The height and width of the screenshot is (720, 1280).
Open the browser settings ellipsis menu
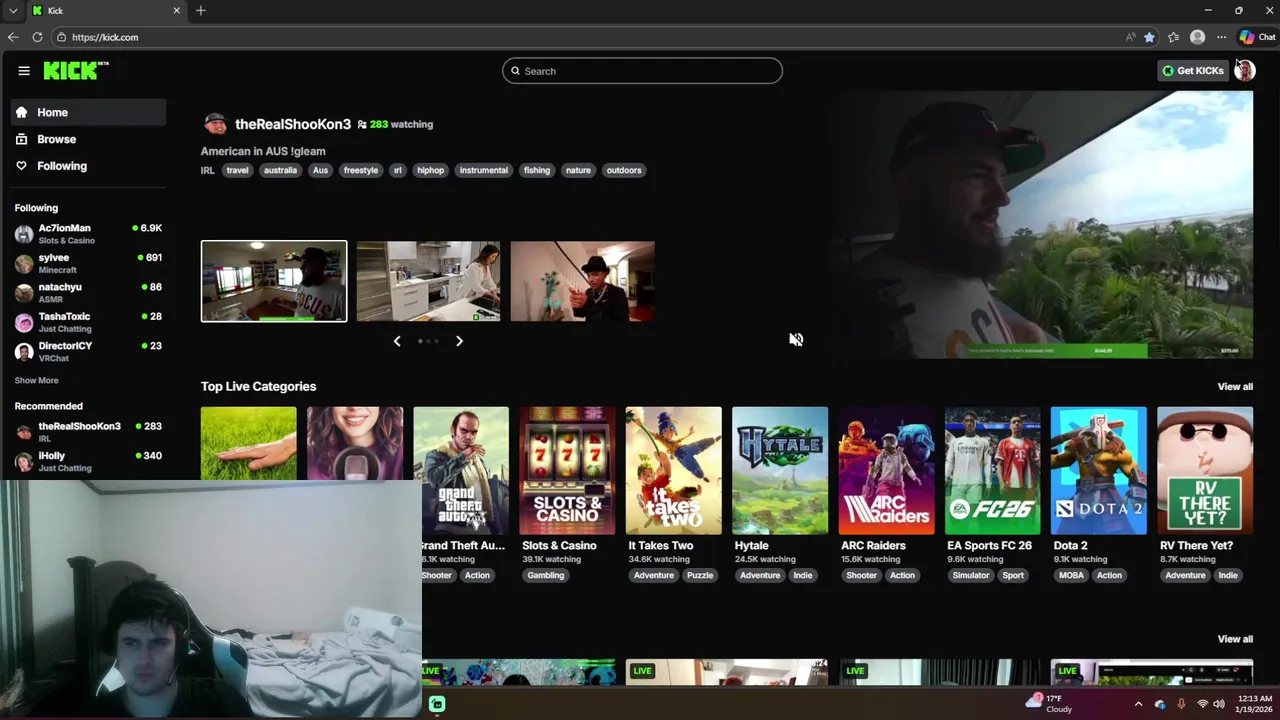(1221, 37)
